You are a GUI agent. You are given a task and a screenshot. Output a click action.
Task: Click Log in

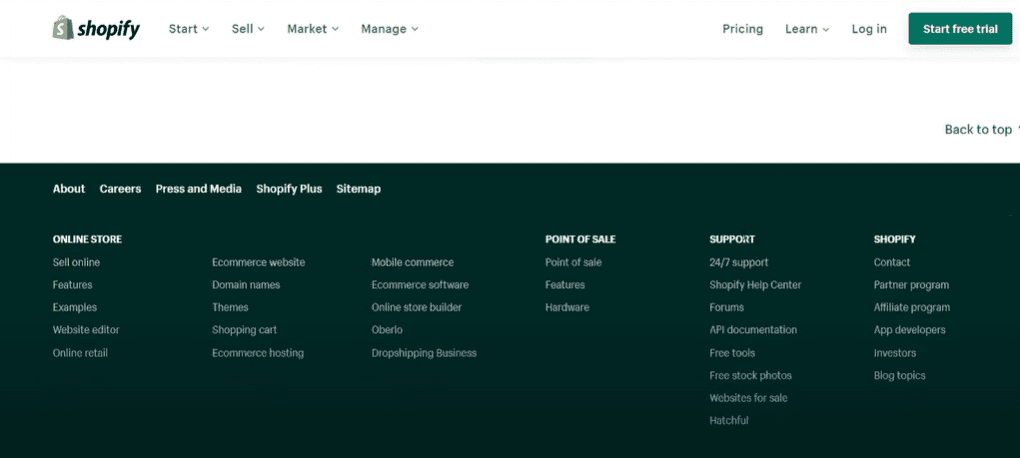point(869,29)
